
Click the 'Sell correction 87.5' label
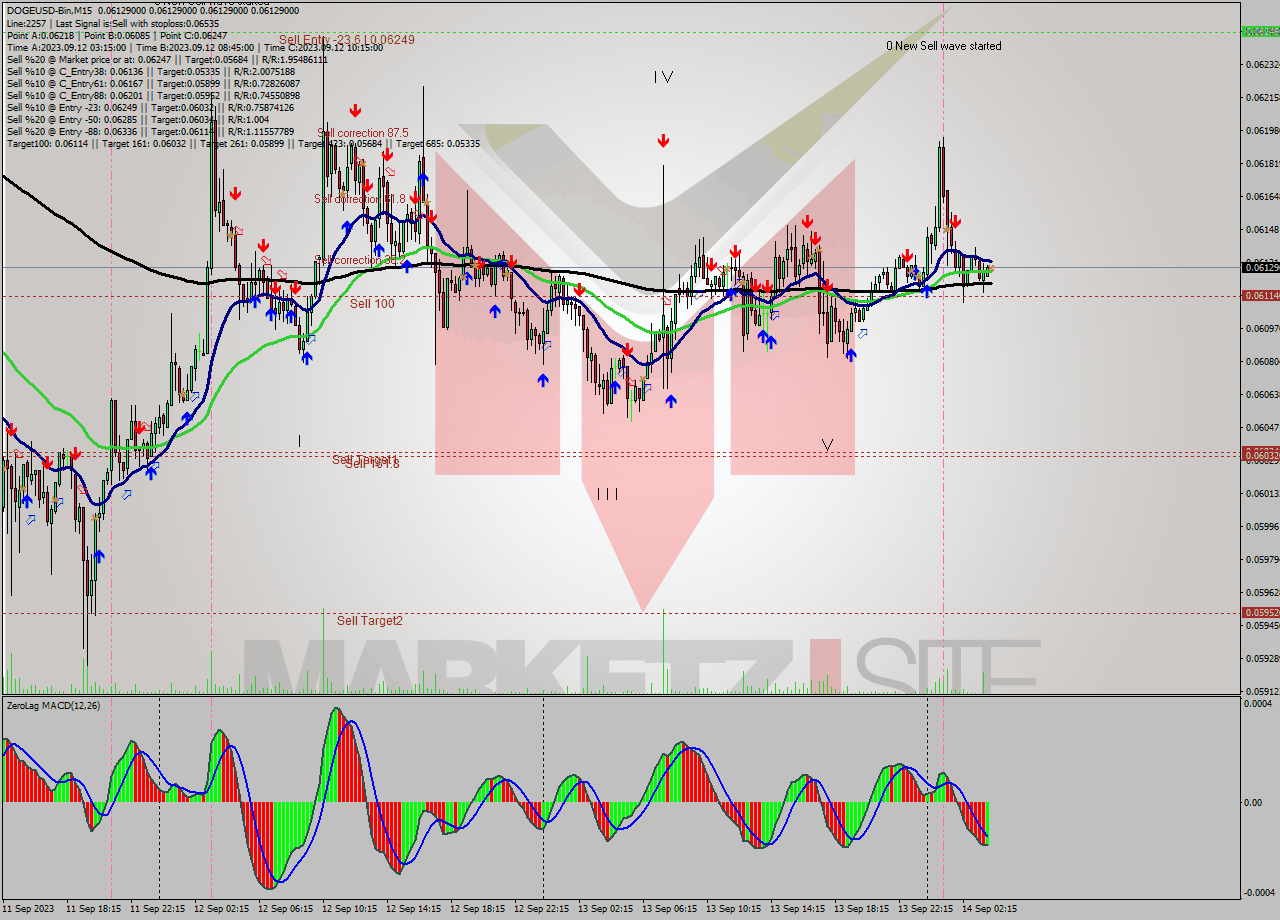(x=363, y=132)
